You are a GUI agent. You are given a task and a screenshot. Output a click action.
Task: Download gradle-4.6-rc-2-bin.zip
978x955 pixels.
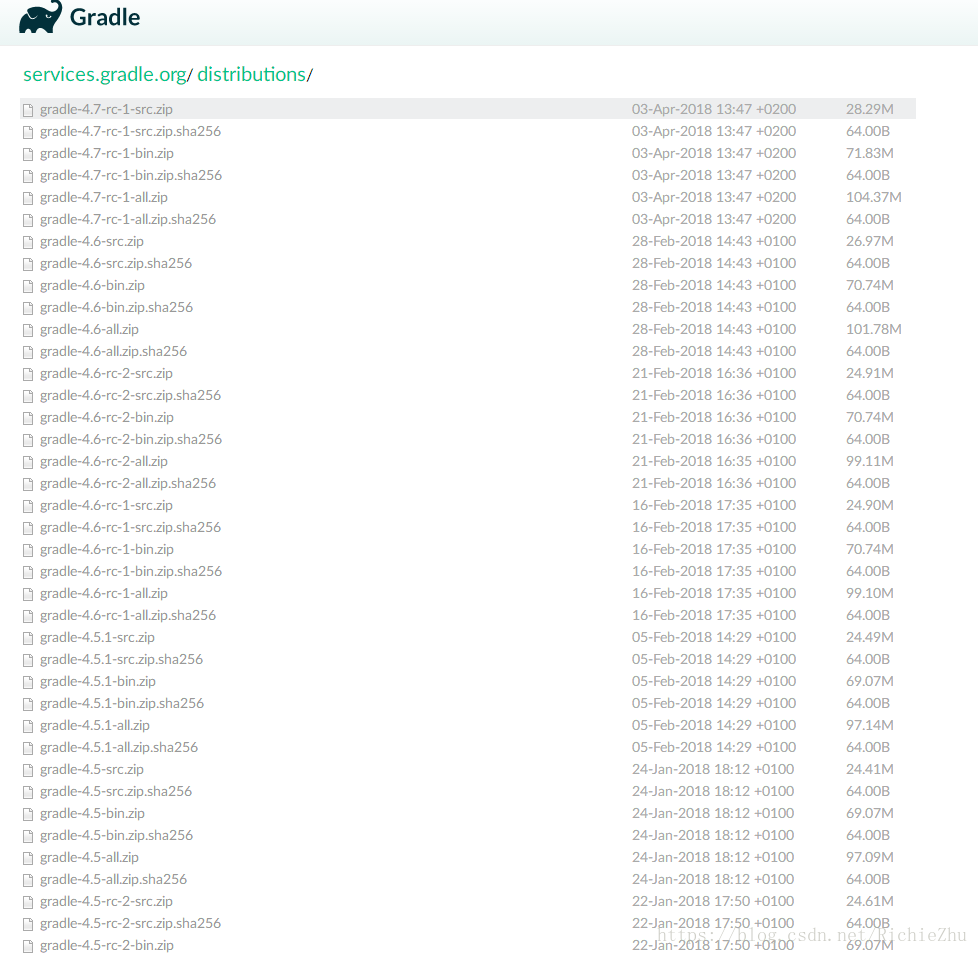tap(107, 417)
